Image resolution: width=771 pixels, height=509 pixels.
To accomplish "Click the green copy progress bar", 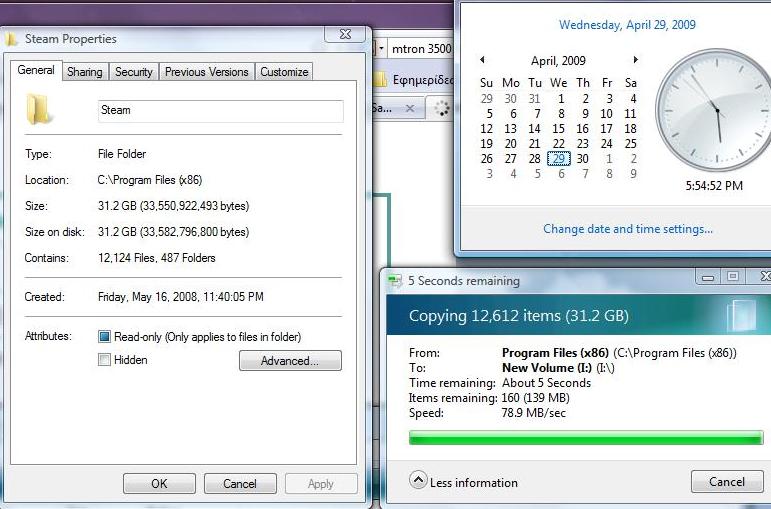I will [586, 438].
